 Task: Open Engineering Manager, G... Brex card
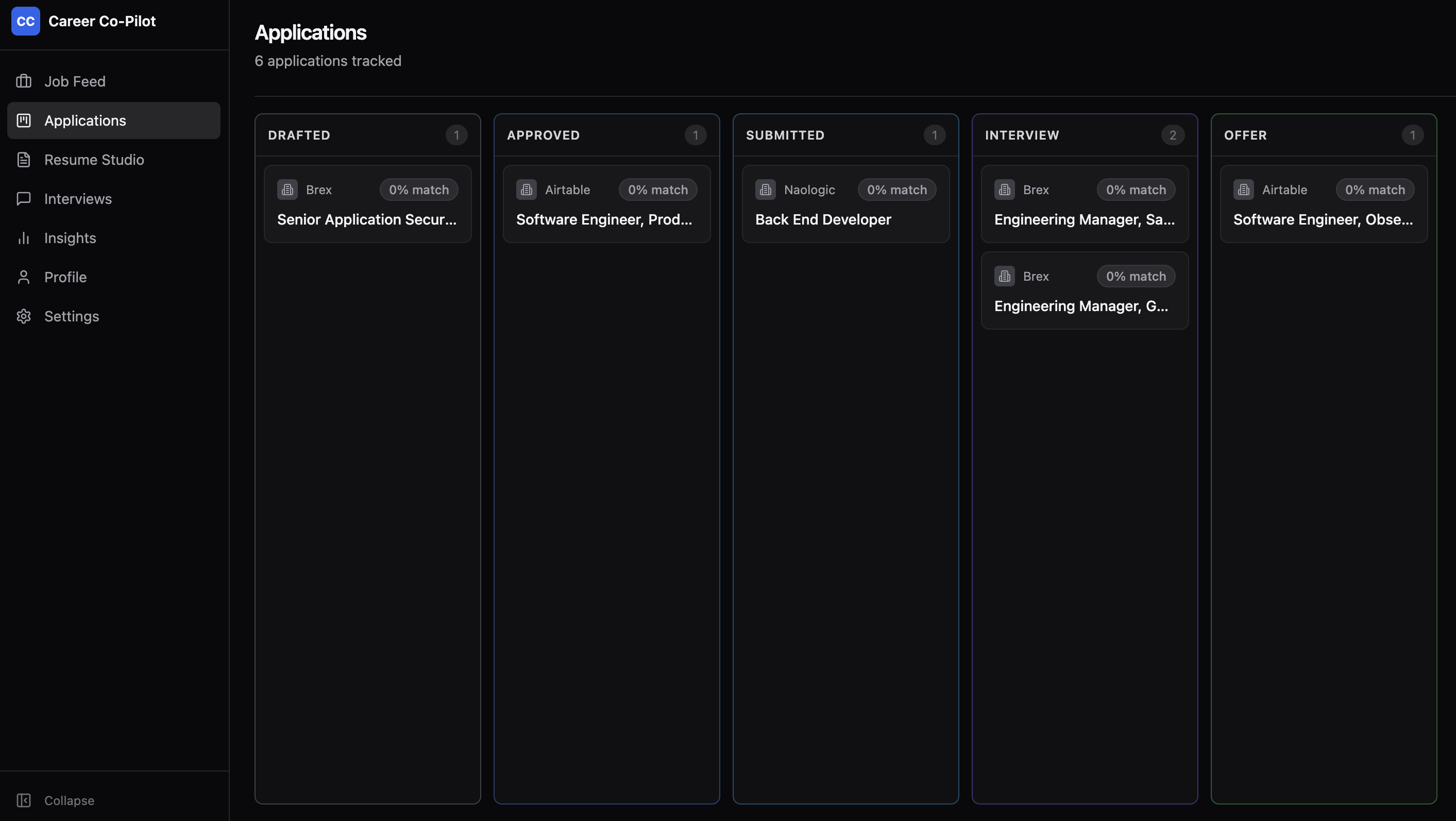tap(1081, 305)
